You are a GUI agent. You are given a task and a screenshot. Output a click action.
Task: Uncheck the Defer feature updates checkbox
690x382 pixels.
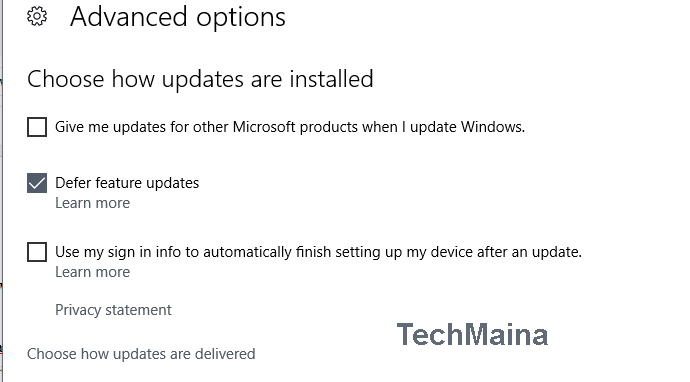(x=37, y=183)
